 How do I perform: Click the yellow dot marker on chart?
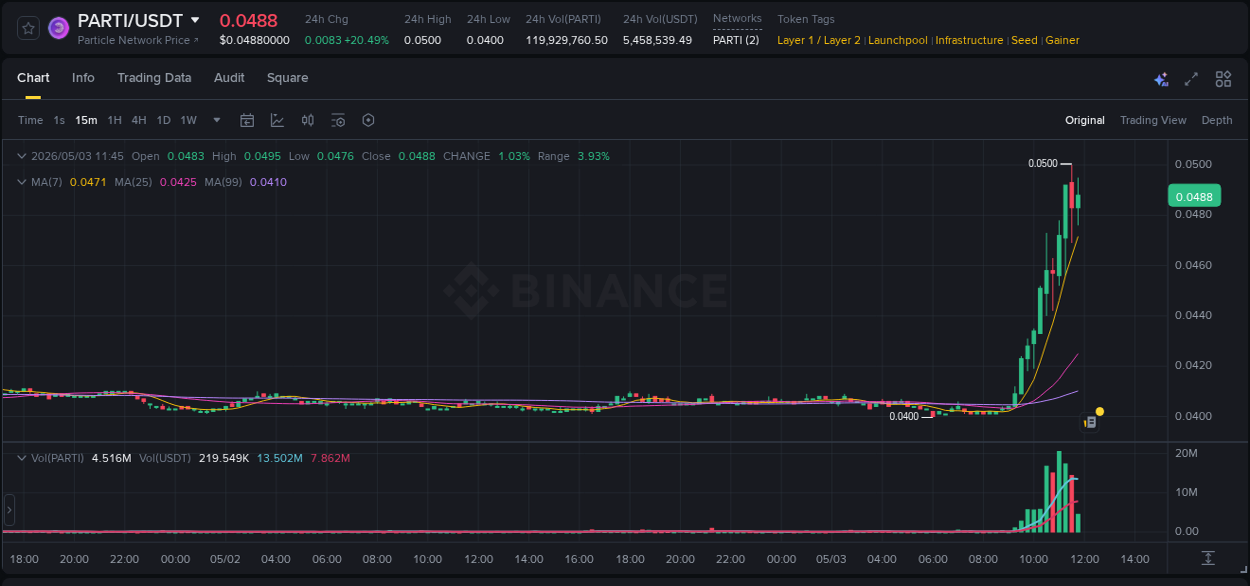(x=1099, y=411)
